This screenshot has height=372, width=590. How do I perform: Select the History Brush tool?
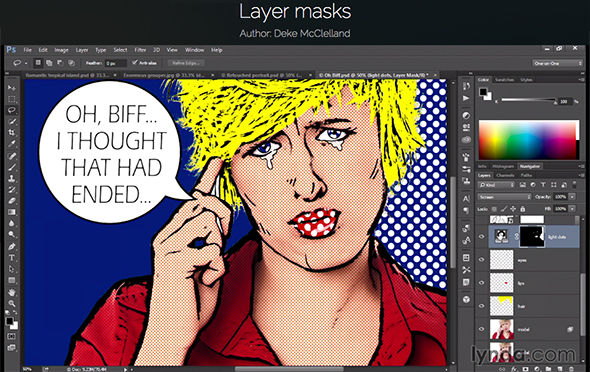pyautogui.click(x=12, y=190)
